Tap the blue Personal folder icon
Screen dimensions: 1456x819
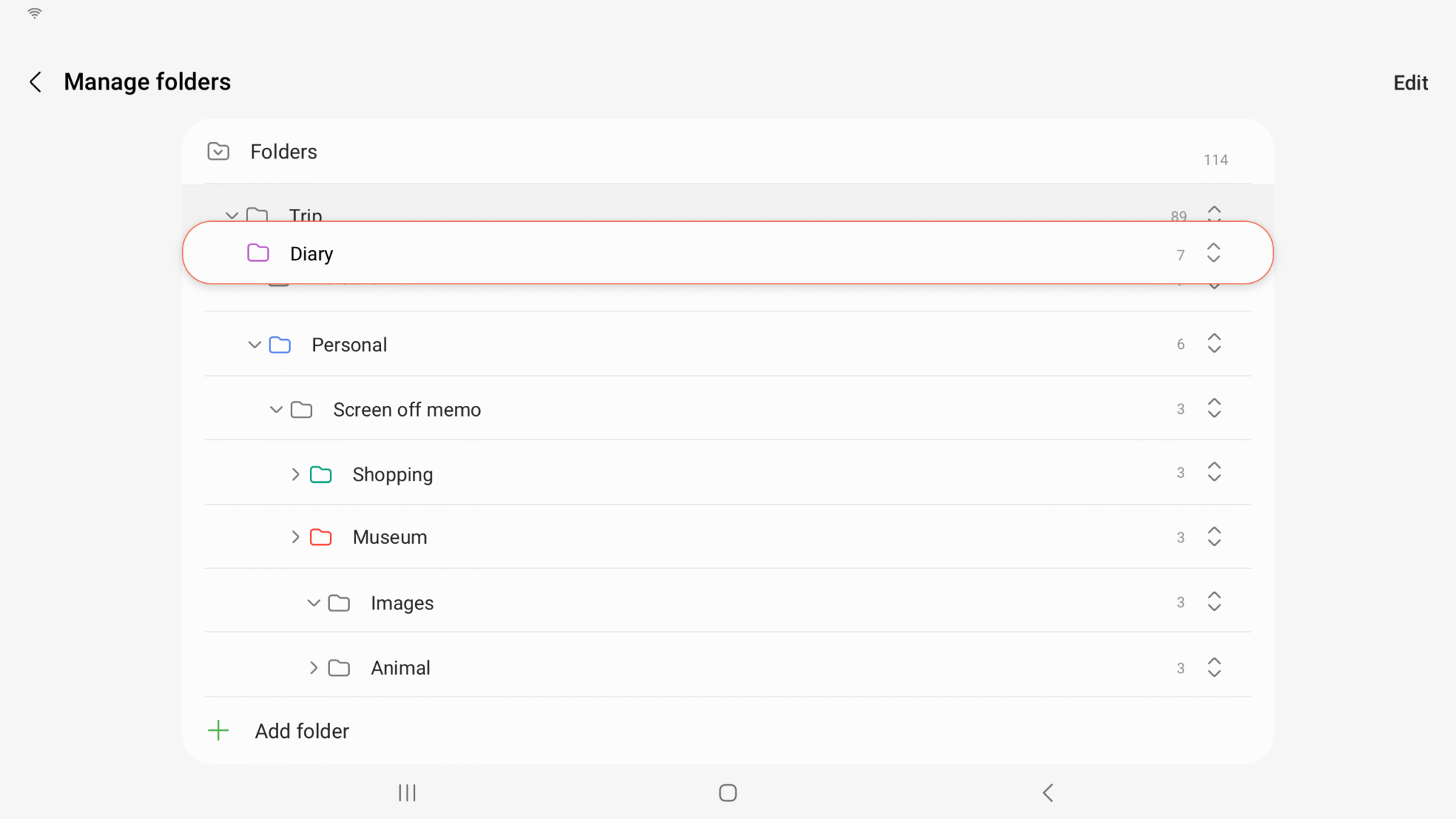coord(280,345)
